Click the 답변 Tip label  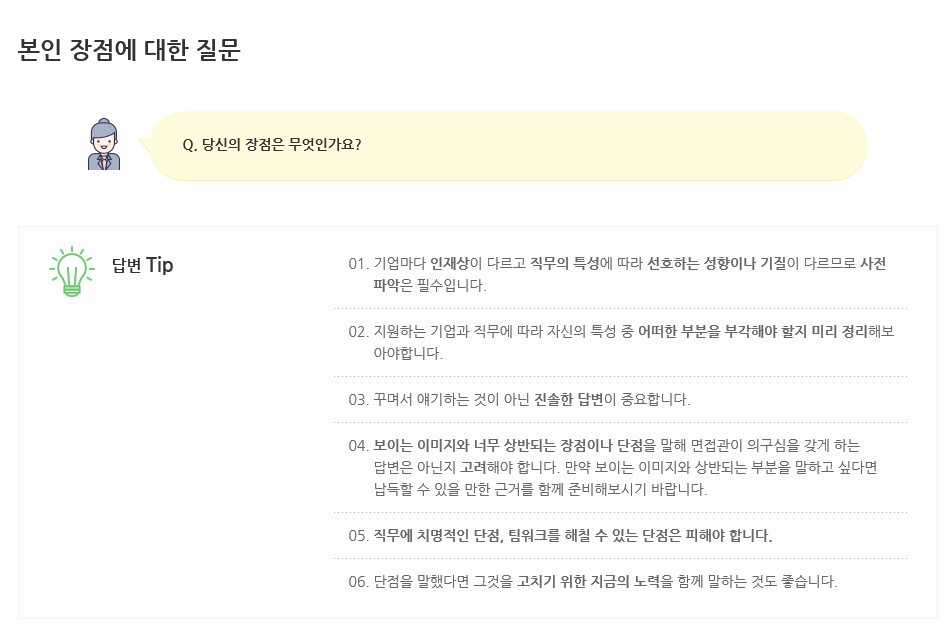[x=143, y=265]
